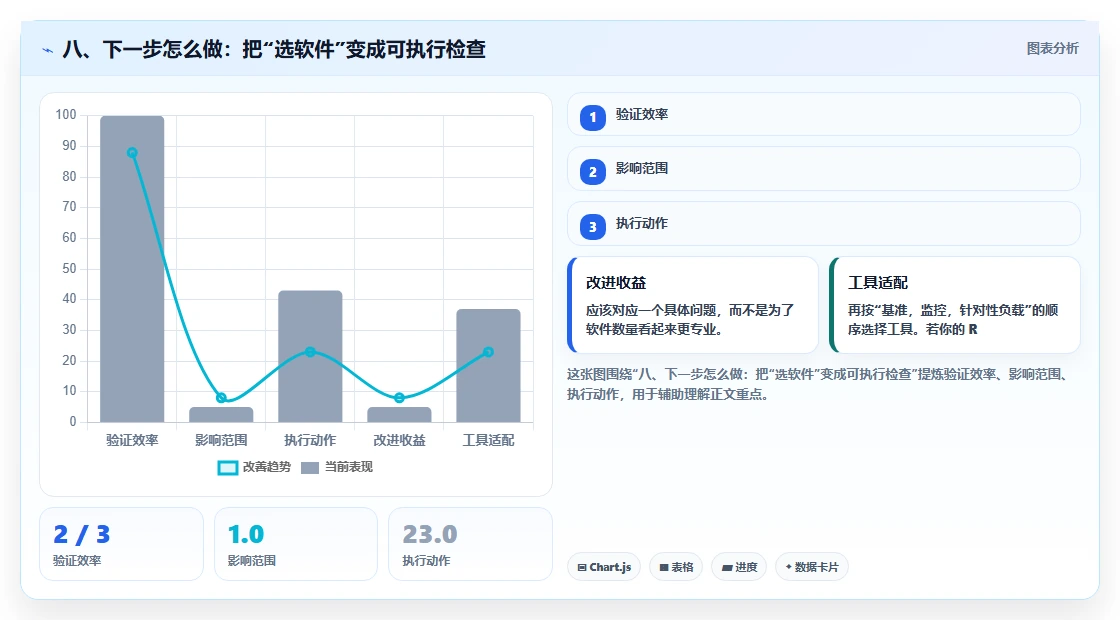Click the 23.0 执行动作 stat card
1120x620 pixels.
tap(471, 544)
